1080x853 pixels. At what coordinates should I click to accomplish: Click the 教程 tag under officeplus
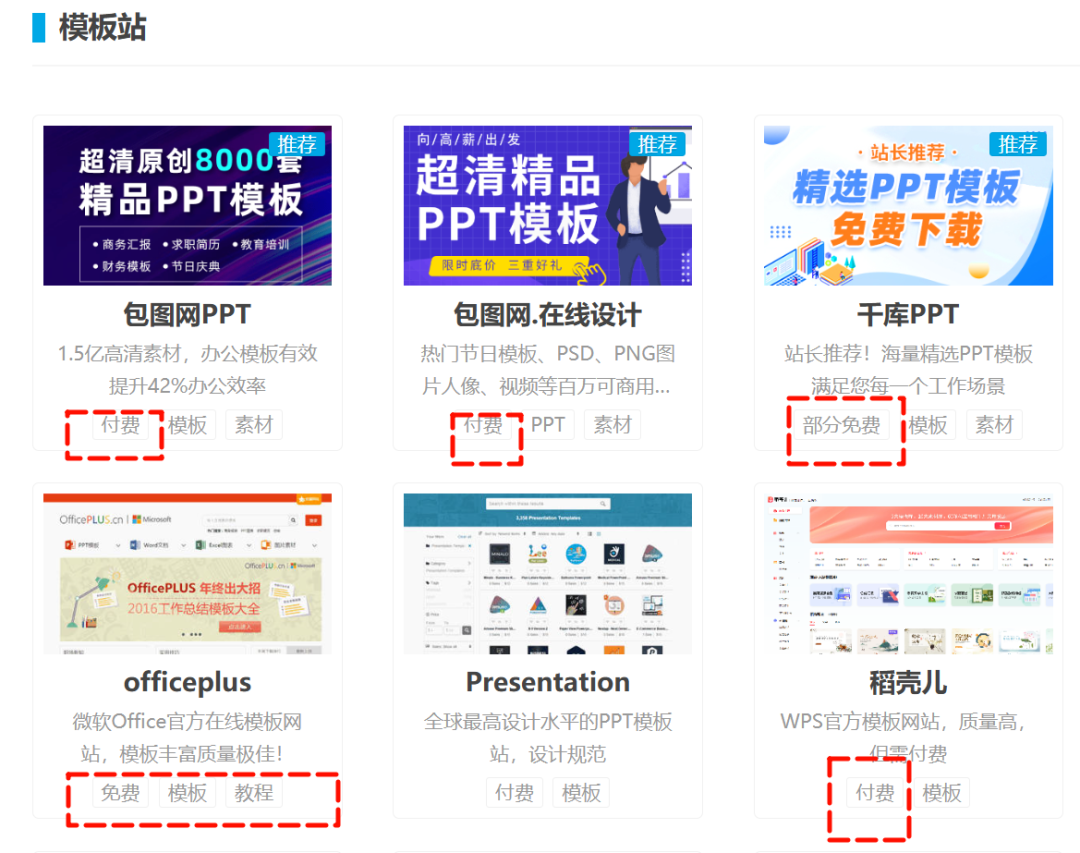[x=254, y=793]
